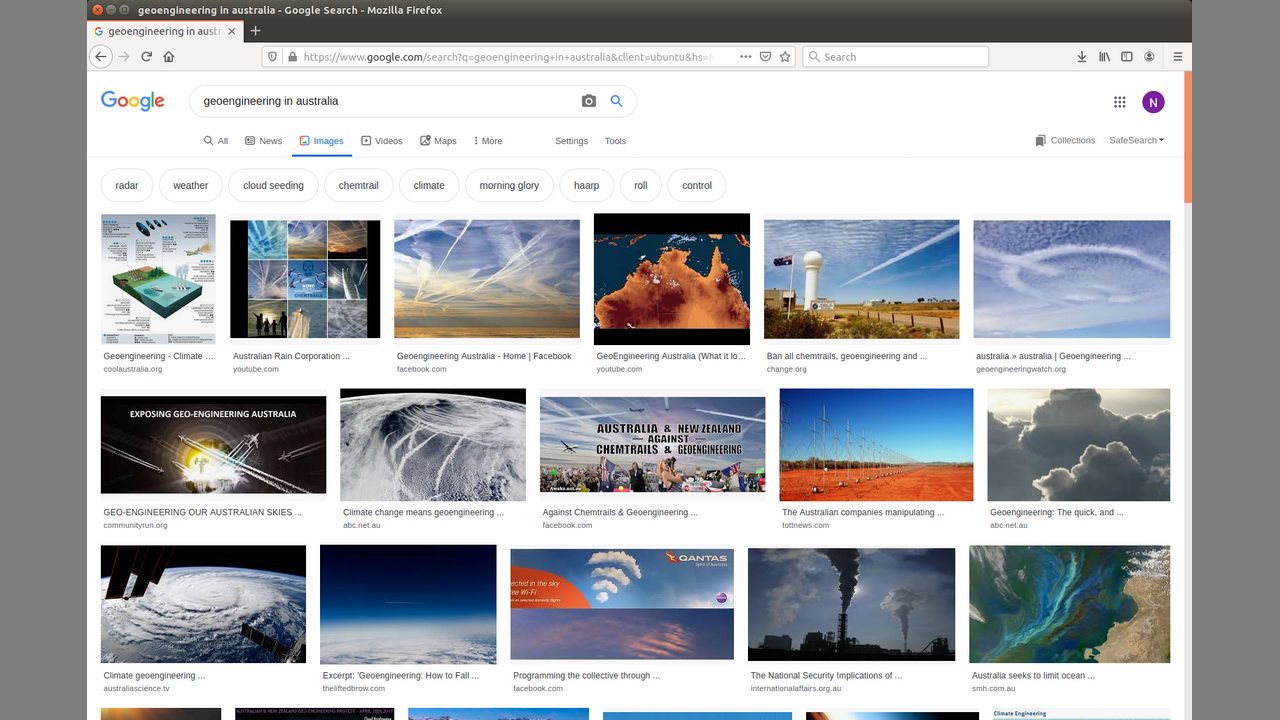Viewport: 1280px width, 720px height.
Task: Open the Collections link
Action: (x=1065, y=141)
